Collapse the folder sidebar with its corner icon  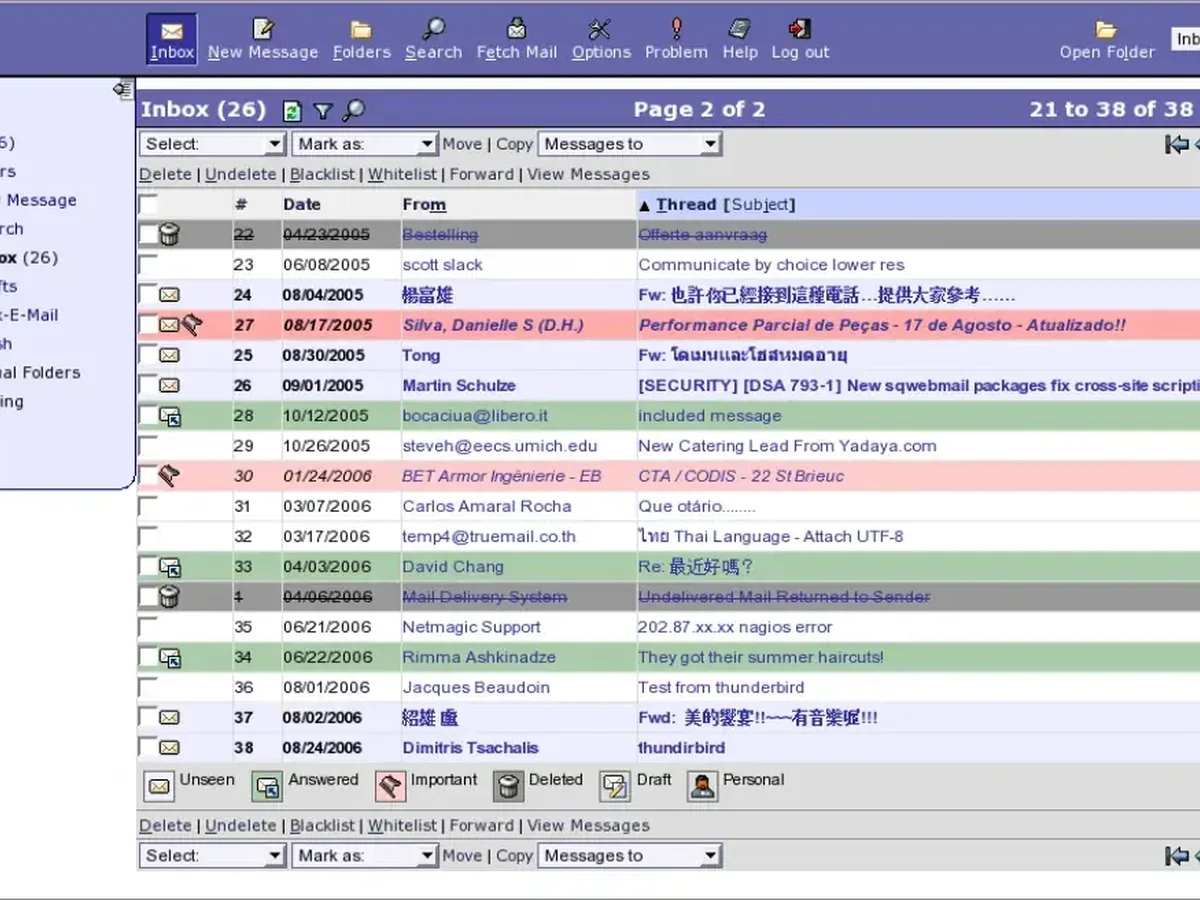(124, 89)
